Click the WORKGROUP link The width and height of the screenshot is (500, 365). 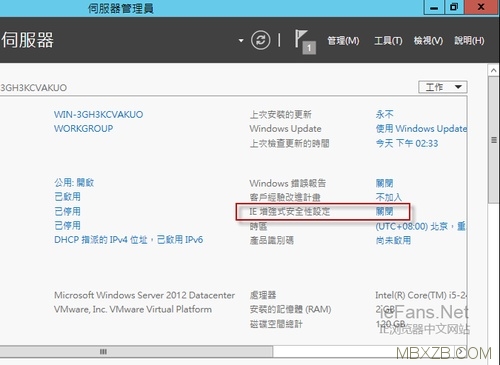tap(83, 128)
